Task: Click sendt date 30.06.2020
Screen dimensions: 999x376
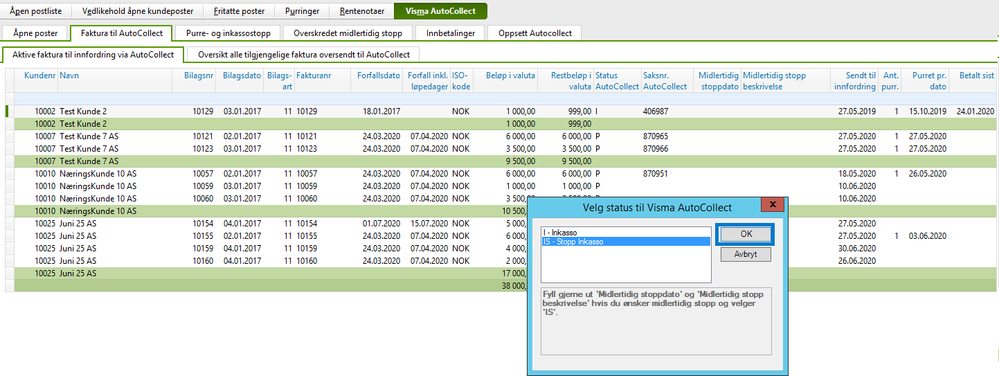Action: [x=857, y=249]
